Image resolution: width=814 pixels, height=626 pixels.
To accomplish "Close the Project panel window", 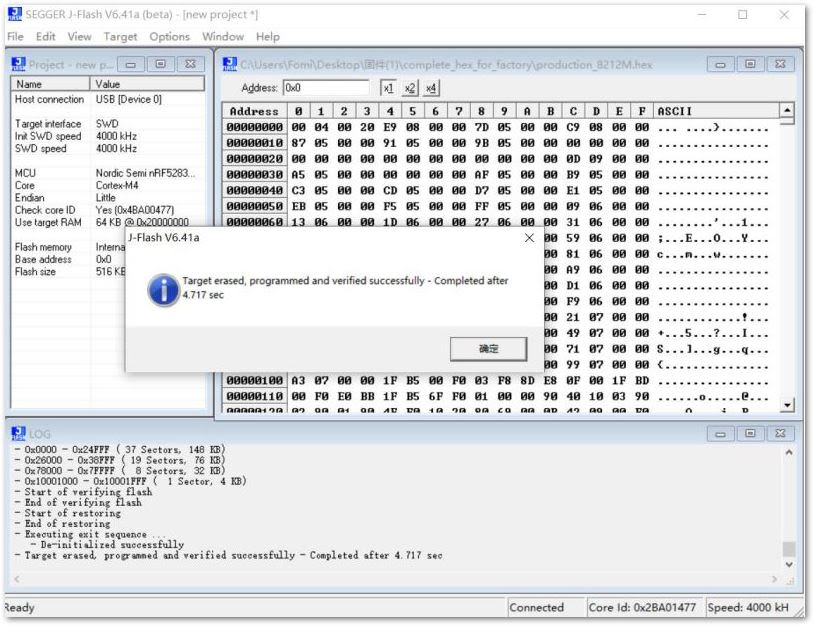I will tap(191, 64).
